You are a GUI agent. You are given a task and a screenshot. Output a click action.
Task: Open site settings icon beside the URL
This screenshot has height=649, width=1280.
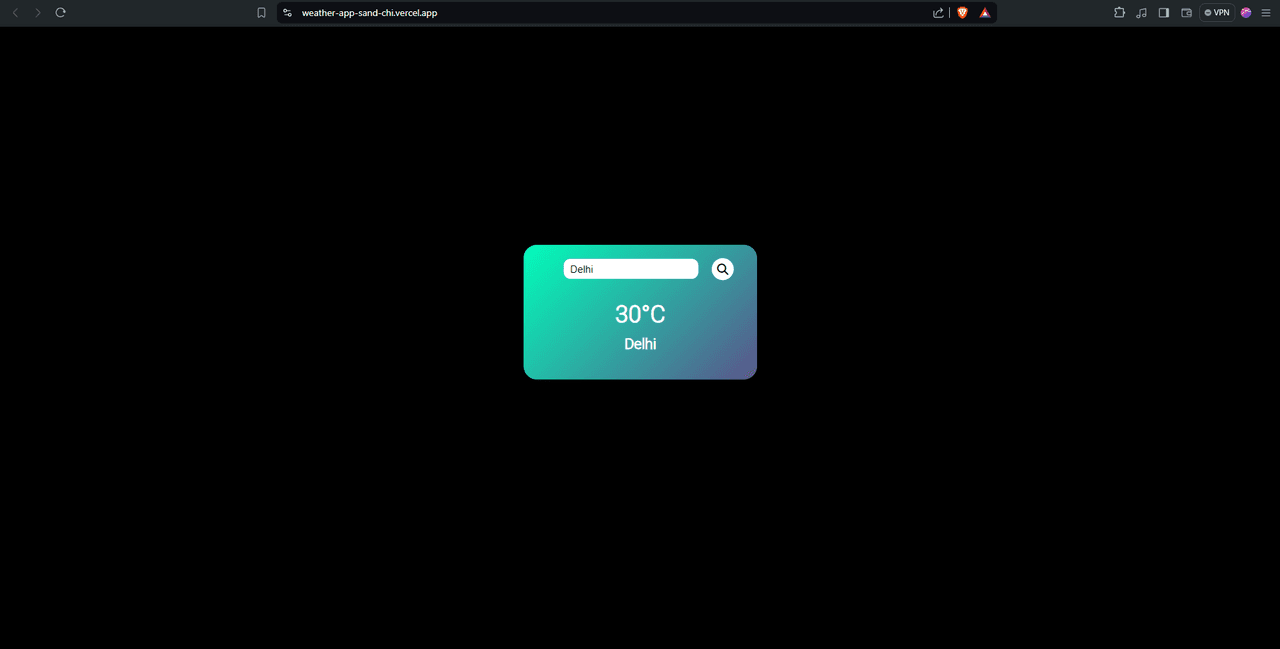287,13
